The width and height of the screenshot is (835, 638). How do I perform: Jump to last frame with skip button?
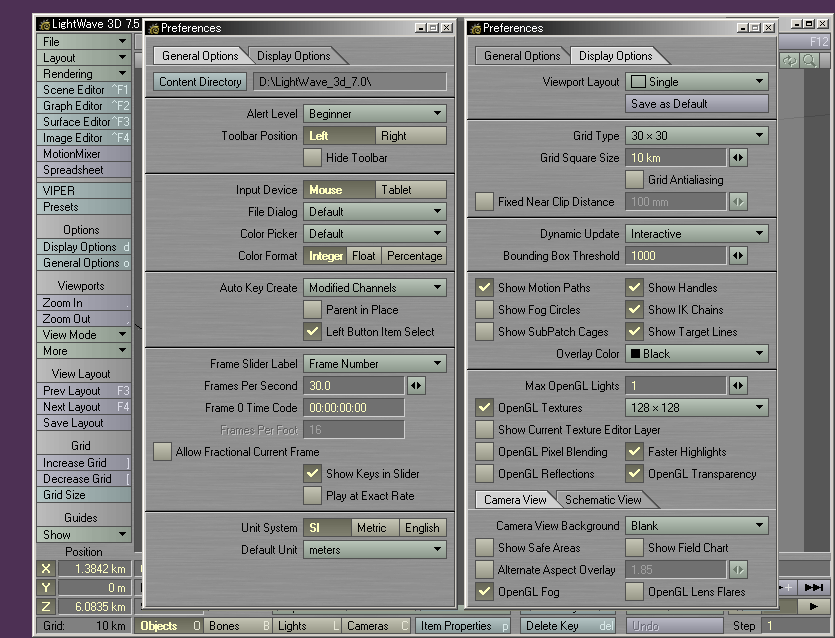815,588
